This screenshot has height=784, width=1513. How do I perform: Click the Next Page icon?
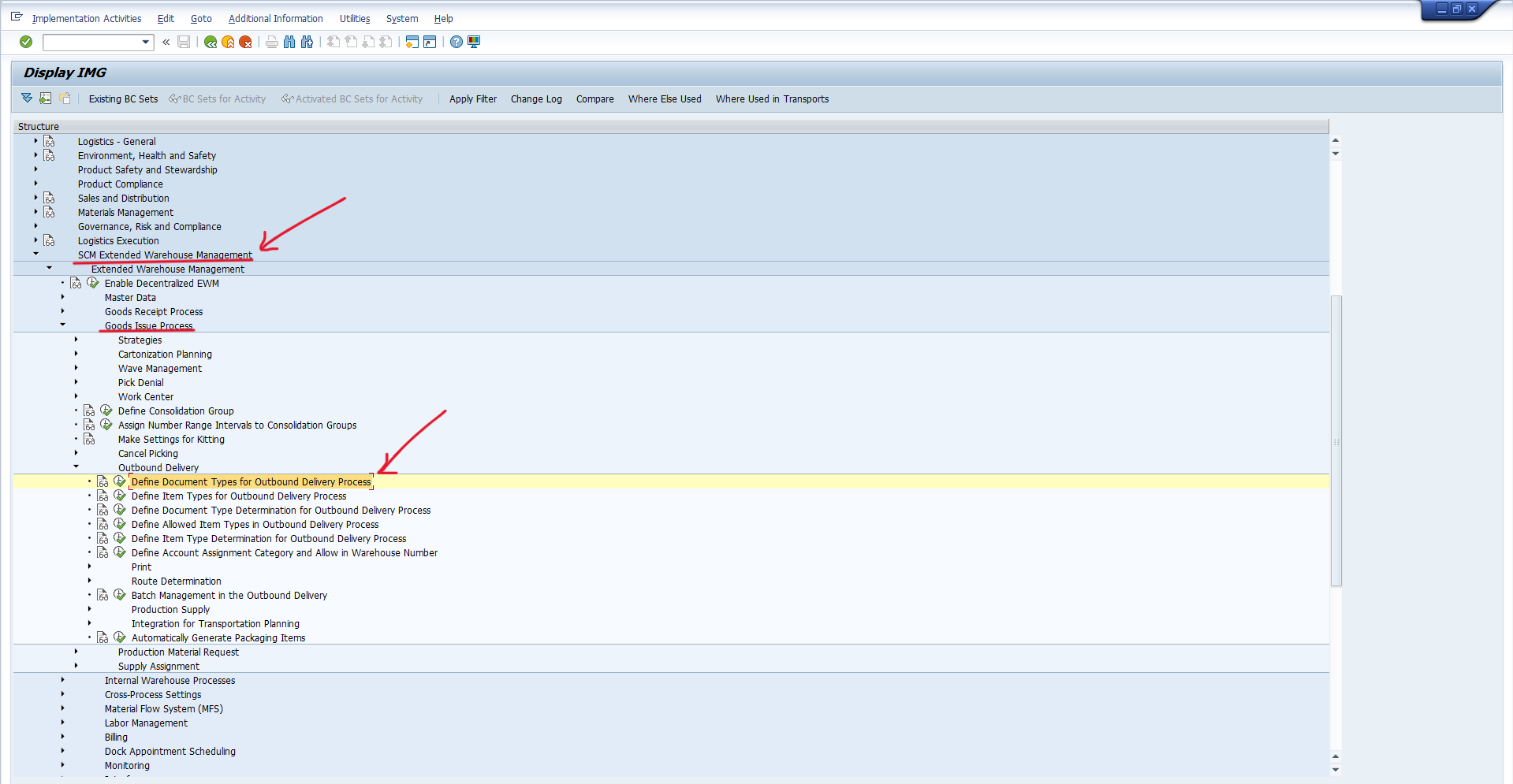[368, 42]
